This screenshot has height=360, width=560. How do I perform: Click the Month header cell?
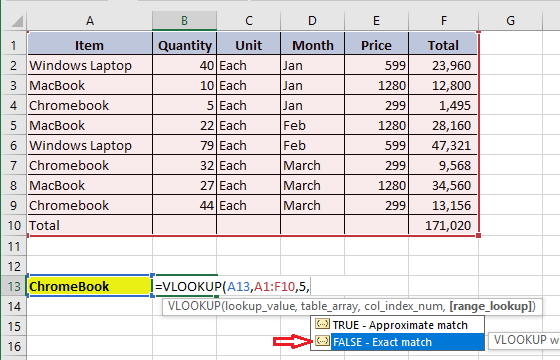click(312, 45)
